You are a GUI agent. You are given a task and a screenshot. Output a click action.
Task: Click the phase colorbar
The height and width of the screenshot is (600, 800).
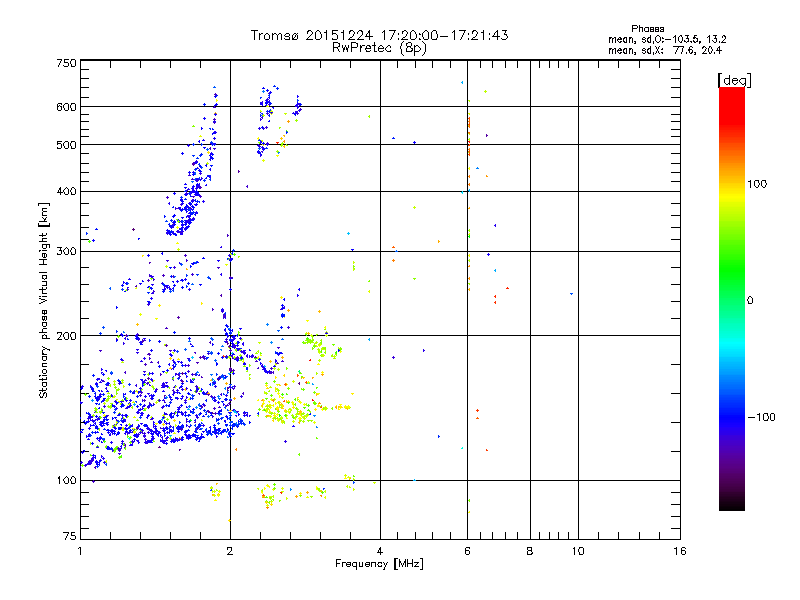pos(732,299)
